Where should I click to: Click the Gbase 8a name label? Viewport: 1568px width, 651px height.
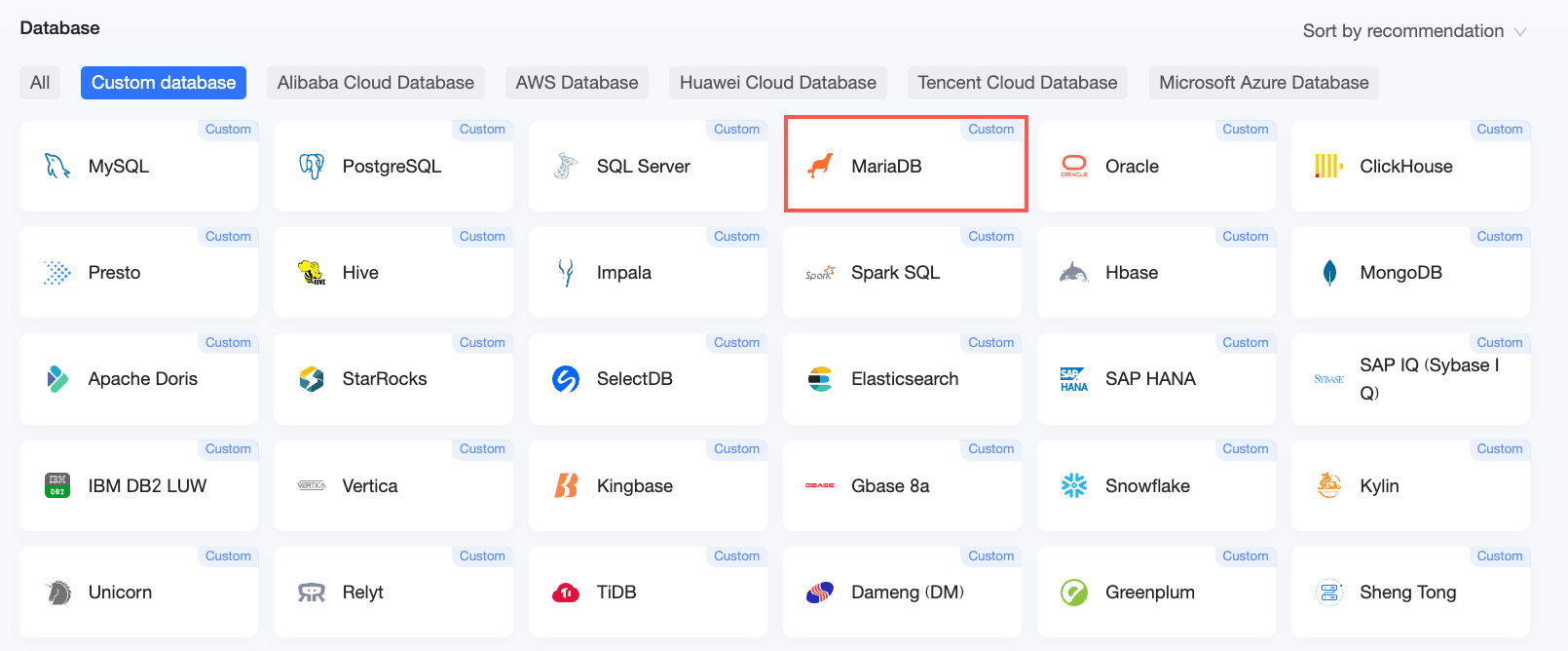(890, 485)
